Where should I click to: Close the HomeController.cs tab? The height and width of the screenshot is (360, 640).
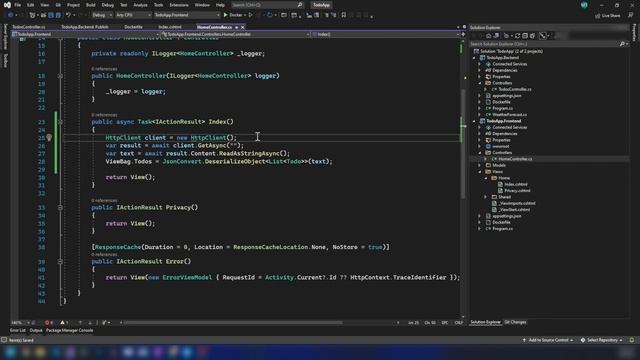coord(242,27)
